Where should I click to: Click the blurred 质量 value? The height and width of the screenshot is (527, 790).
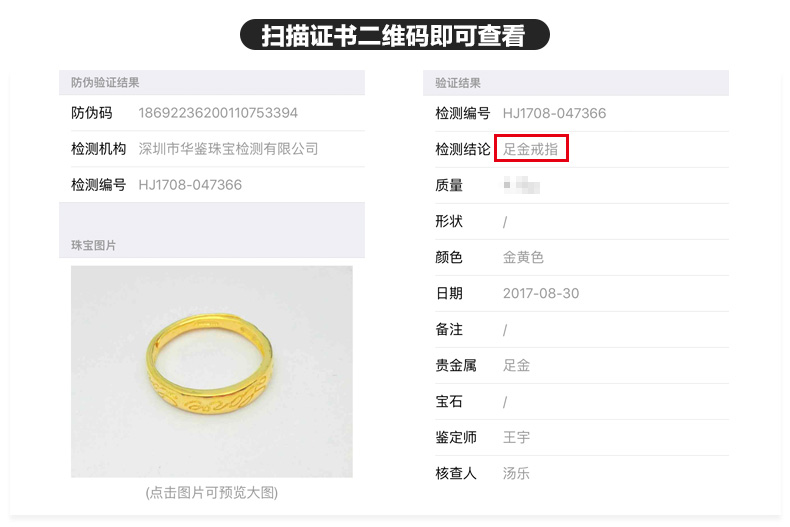pos(521,185)
